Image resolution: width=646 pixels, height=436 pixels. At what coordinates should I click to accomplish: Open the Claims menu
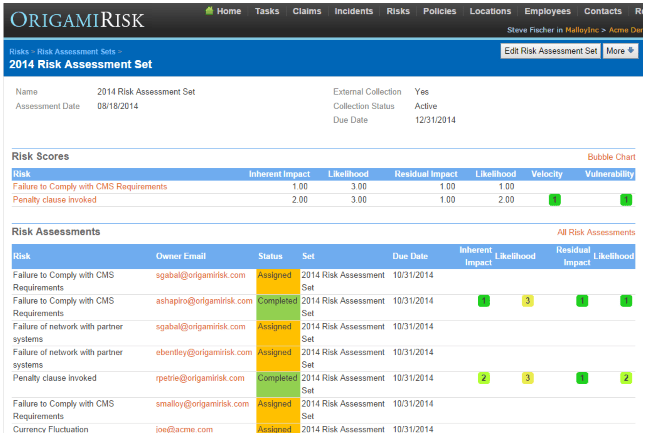point(307,11)
